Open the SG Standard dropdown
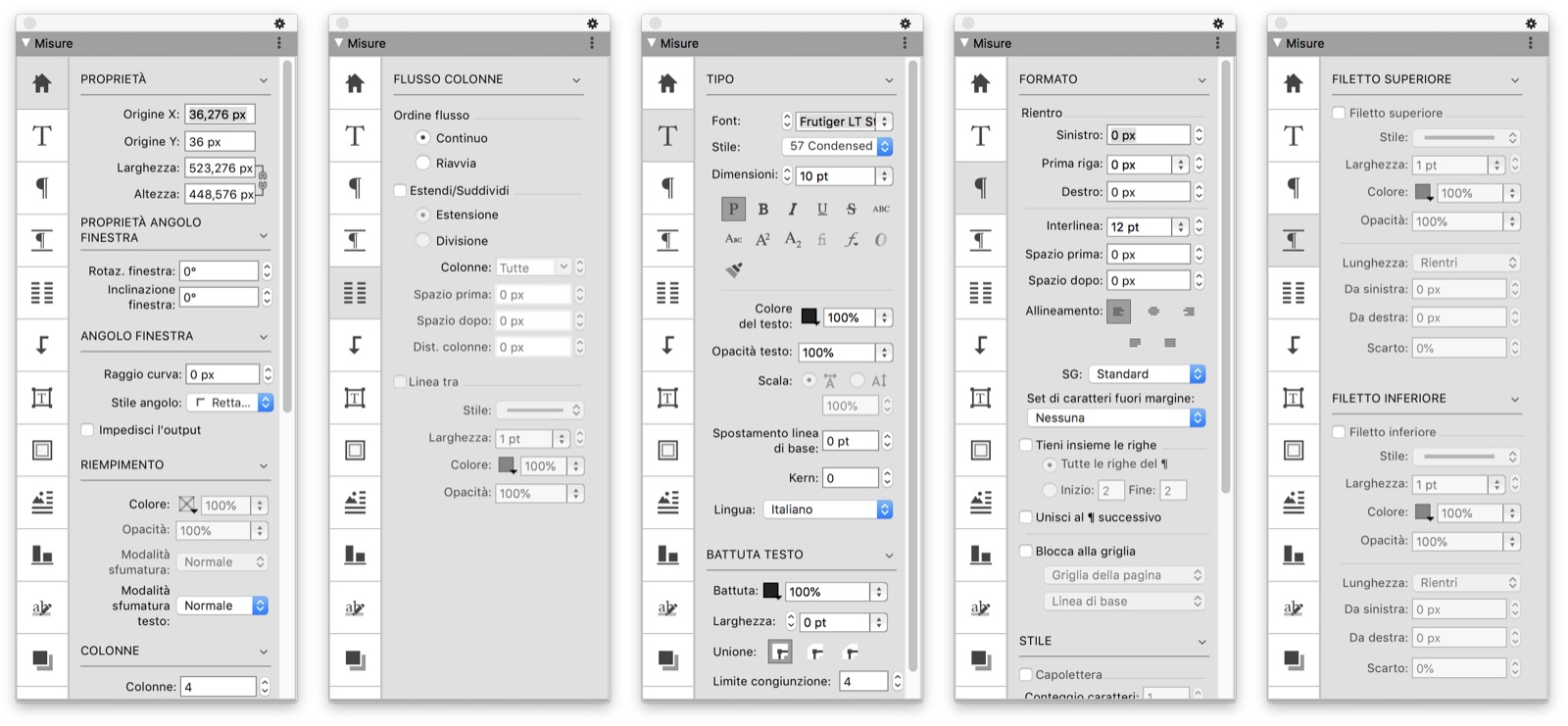The image size is (1568, 726). (x=1147, y=374)
